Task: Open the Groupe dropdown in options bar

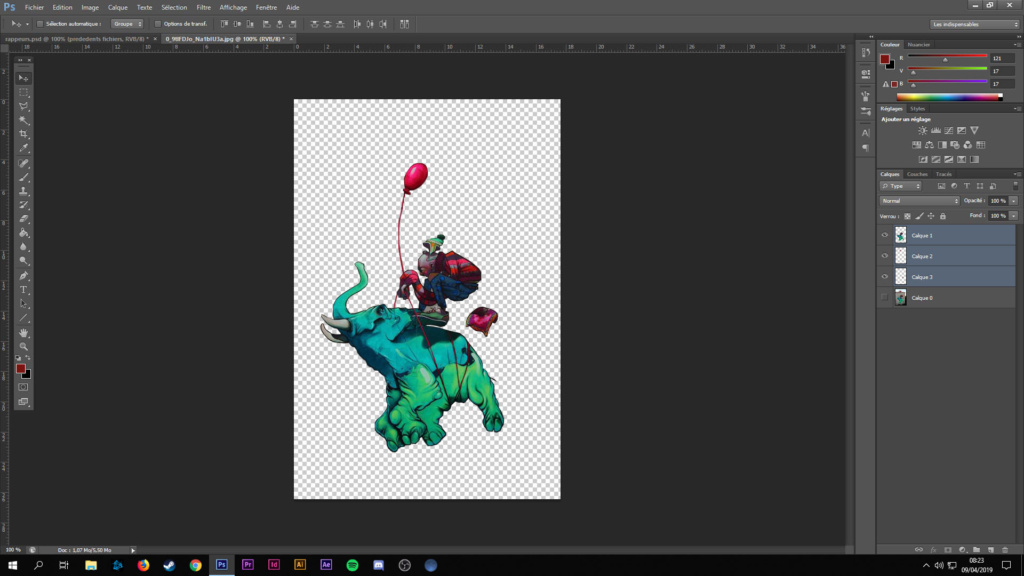Action: pyautogui.click(x=127, y=24)
